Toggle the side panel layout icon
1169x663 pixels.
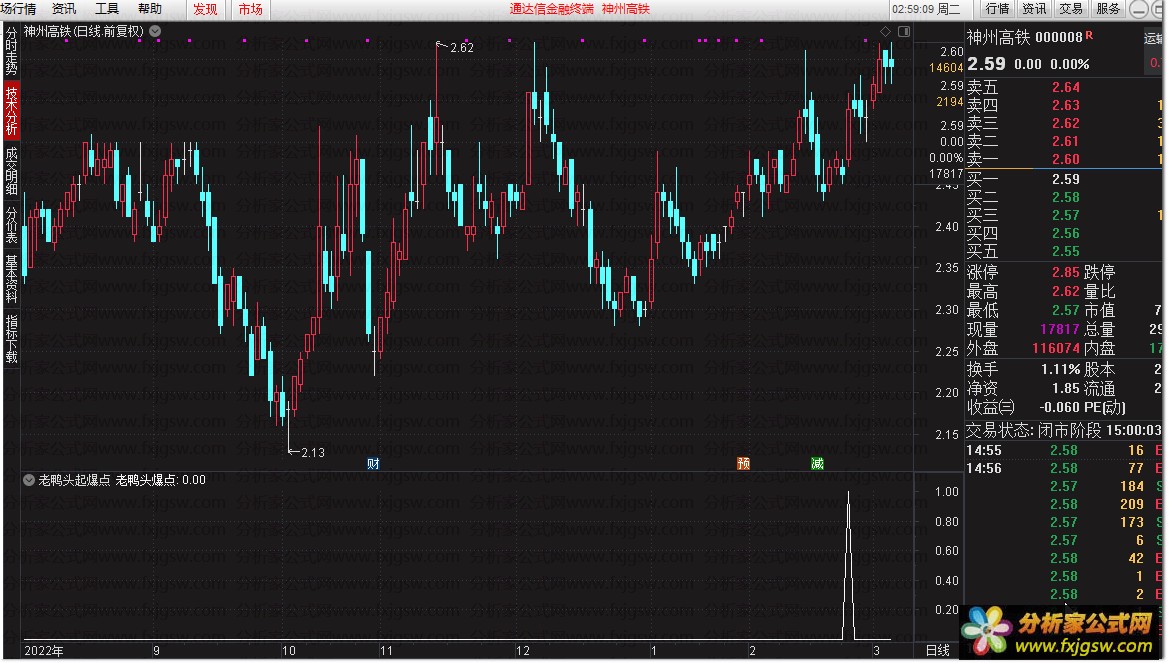point(904,31)
